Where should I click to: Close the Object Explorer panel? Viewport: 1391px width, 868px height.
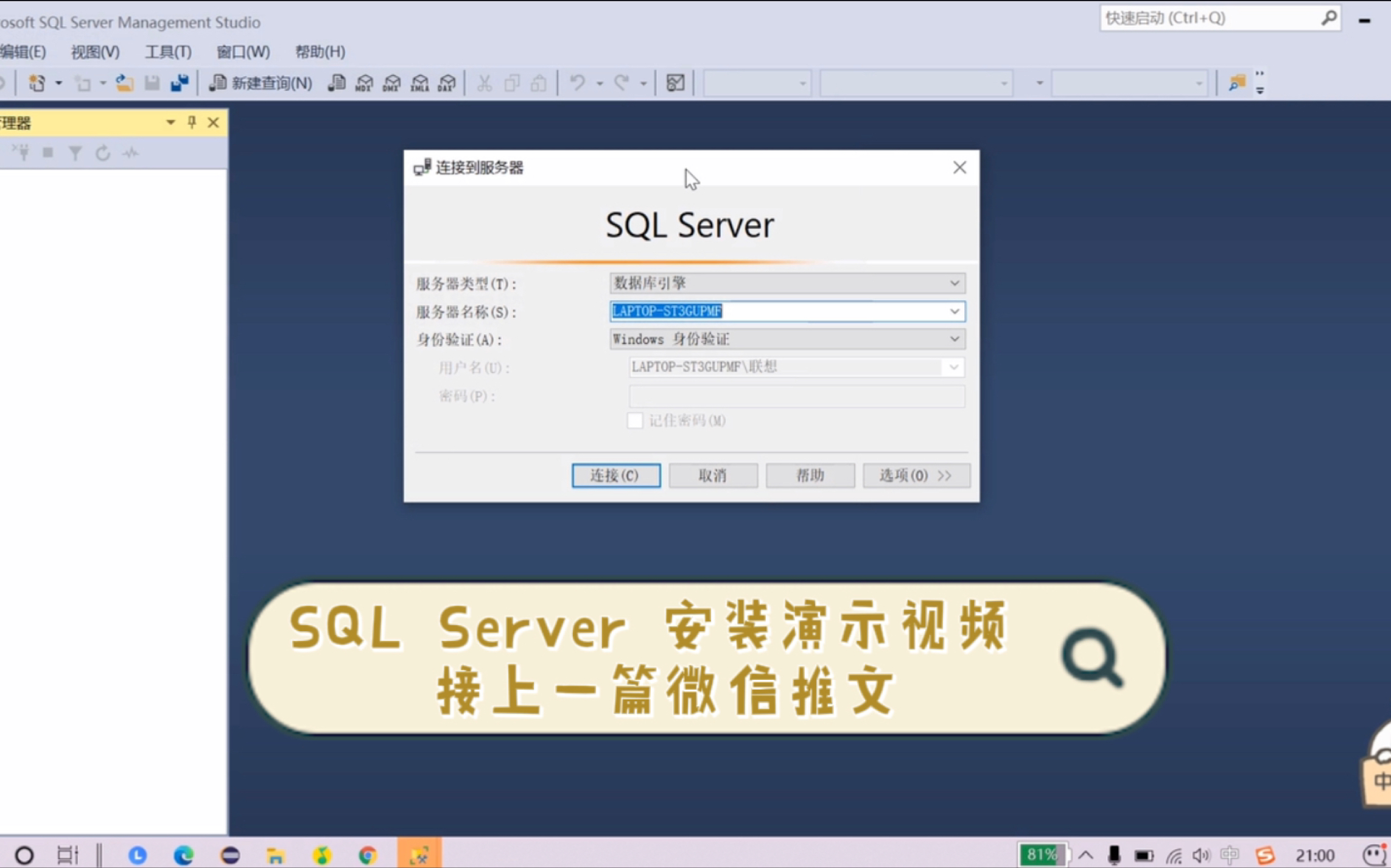tap(213, 122)
